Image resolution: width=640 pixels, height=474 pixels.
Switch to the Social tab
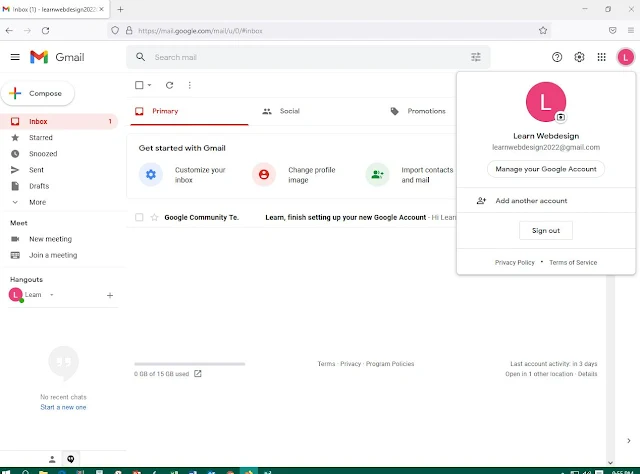[290, 111]
